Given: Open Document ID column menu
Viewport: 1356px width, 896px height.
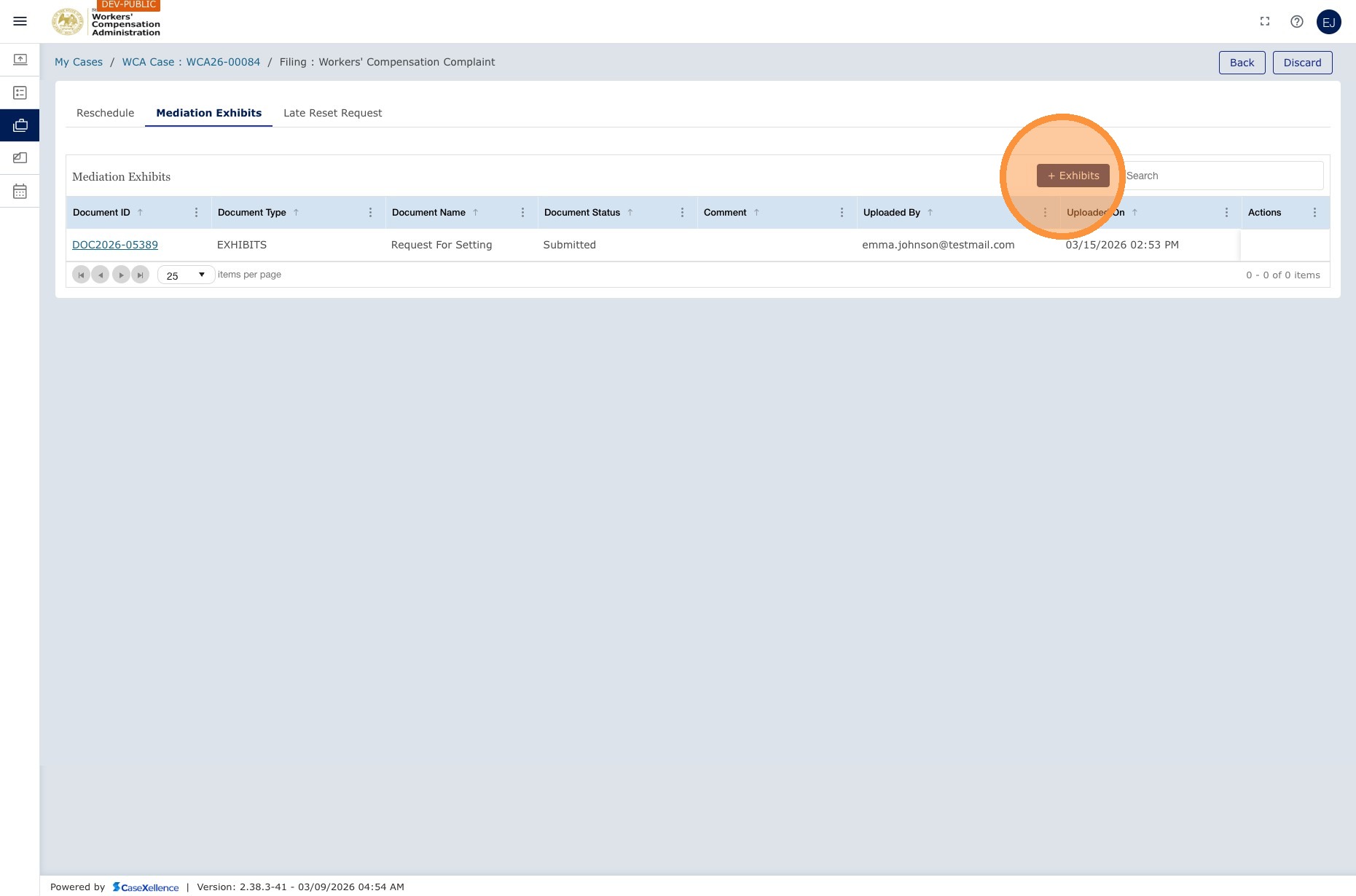Looking at the screenshot, I should (x=196, y=213).
